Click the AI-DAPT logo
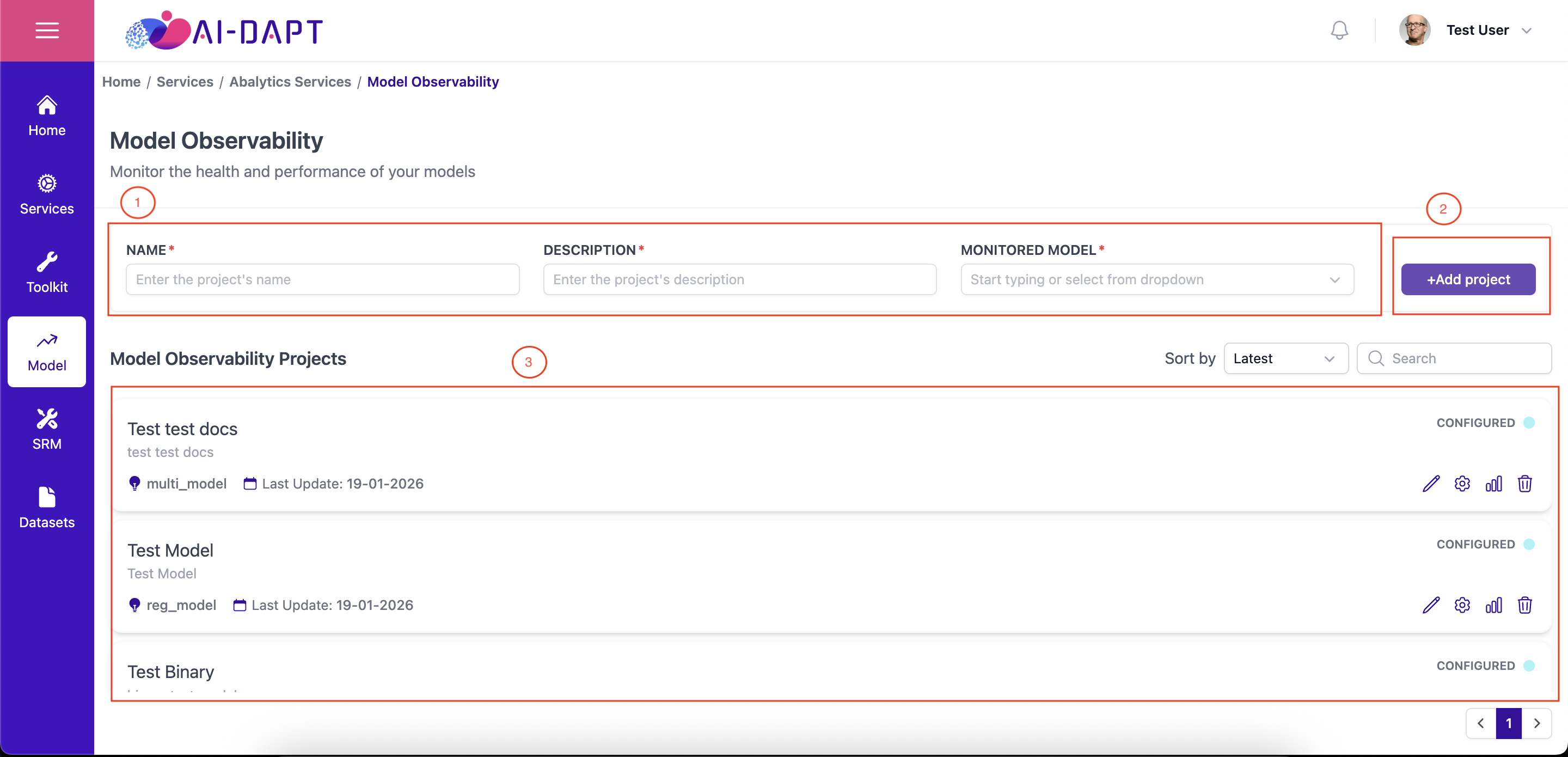 pos(224,30)
